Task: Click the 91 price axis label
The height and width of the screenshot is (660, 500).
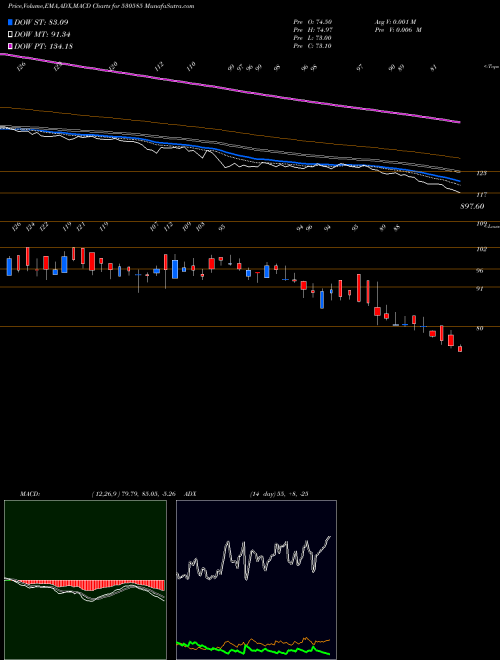Action: point(480,289)
